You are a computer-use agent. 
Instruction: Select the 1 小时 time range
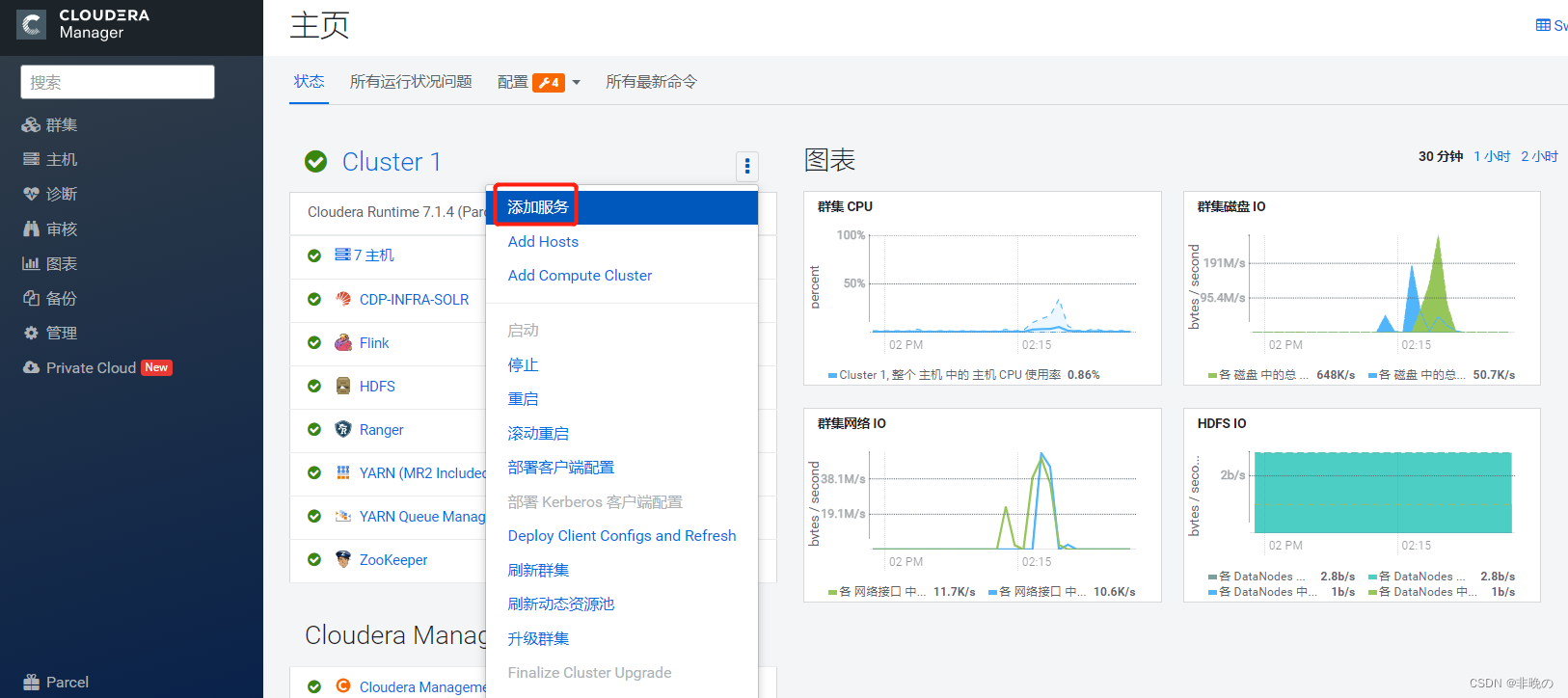click(x=1492, y=156)
